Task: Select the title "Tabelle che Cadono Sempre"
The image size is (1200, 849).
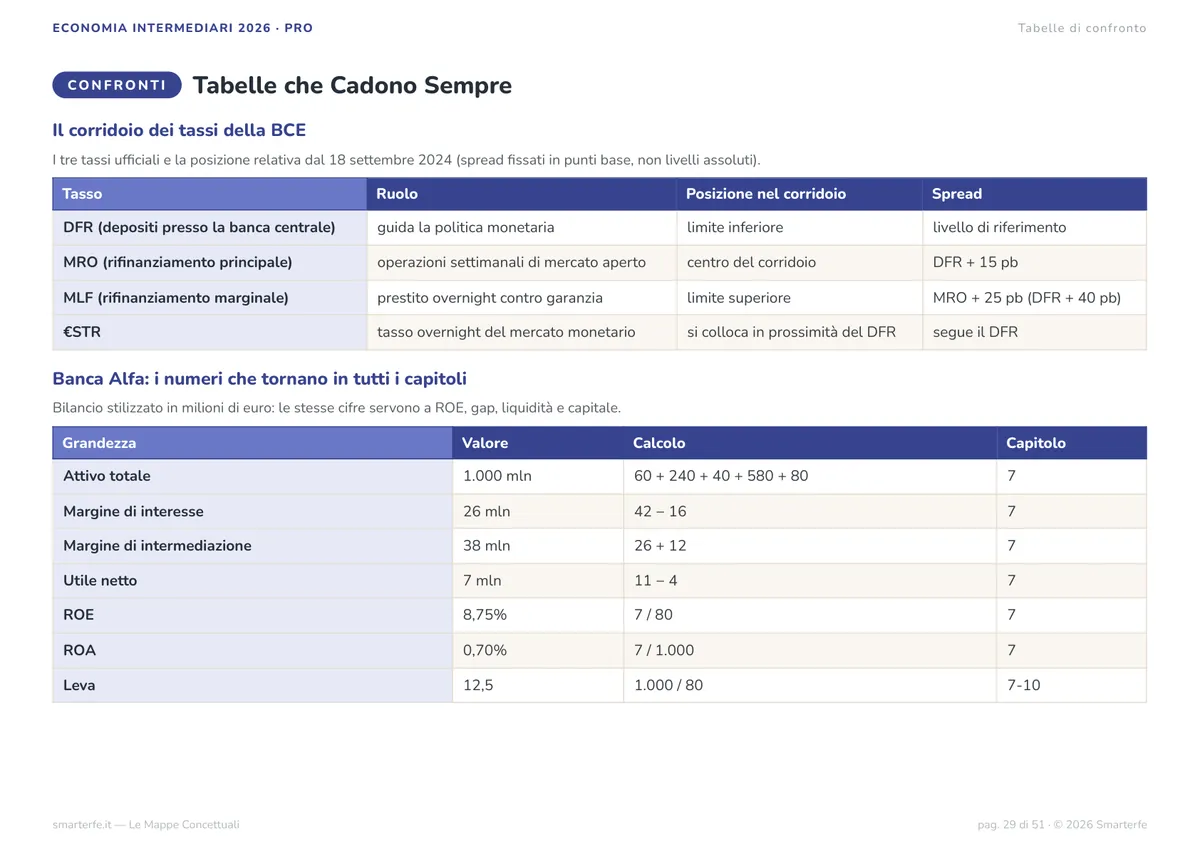Action: click(x=352, y=85)
